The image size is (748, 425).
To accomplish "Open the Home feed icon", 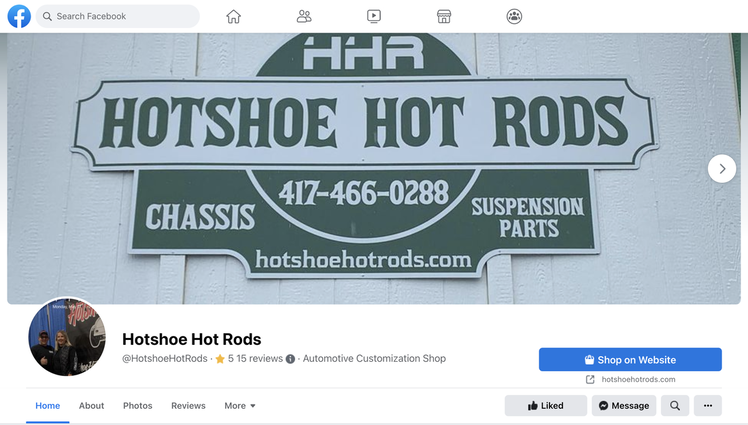I will [x=233, y=16].
